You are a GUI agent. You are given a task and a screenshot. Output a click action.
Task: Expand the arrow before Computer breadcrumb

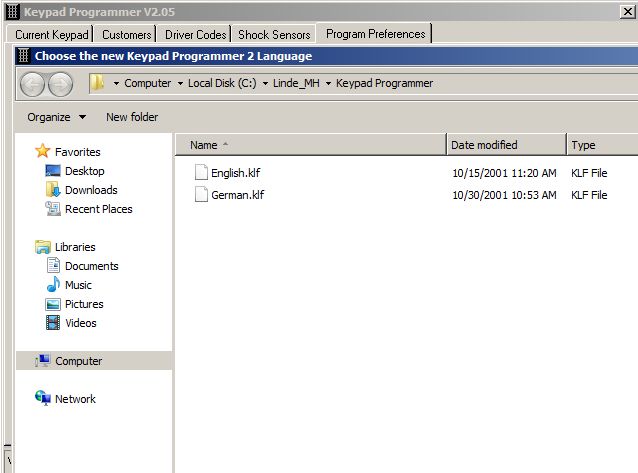pyautogui.click(x=116, y=83)
